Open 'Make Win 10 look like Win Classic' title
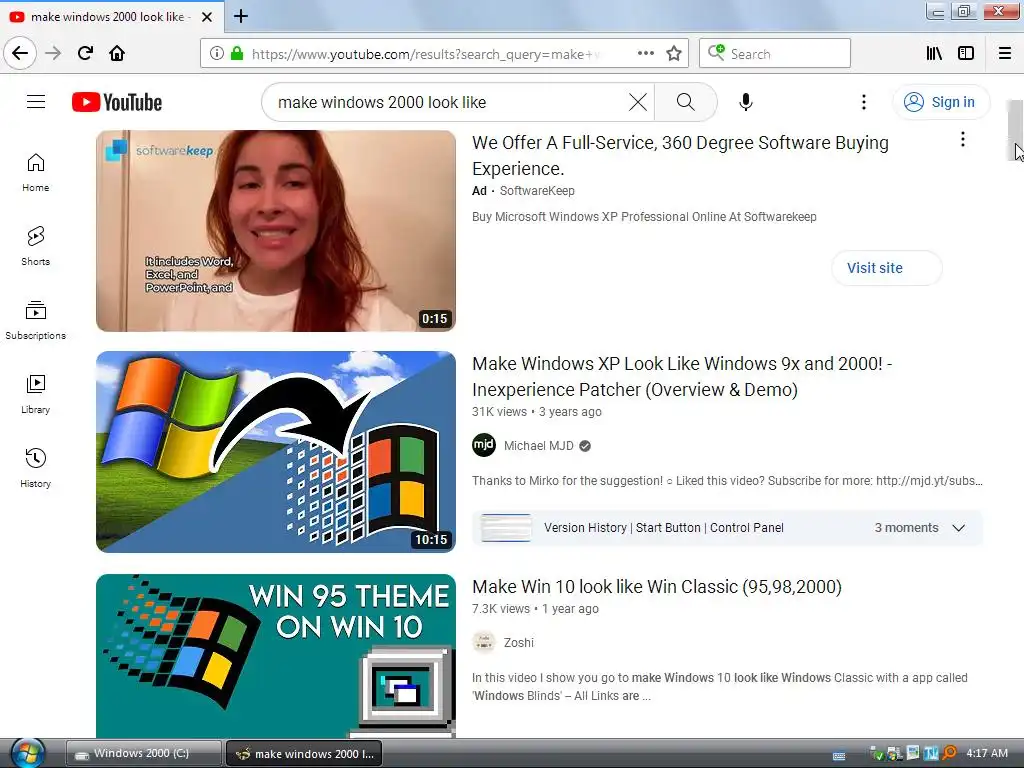 coord(656,586)
